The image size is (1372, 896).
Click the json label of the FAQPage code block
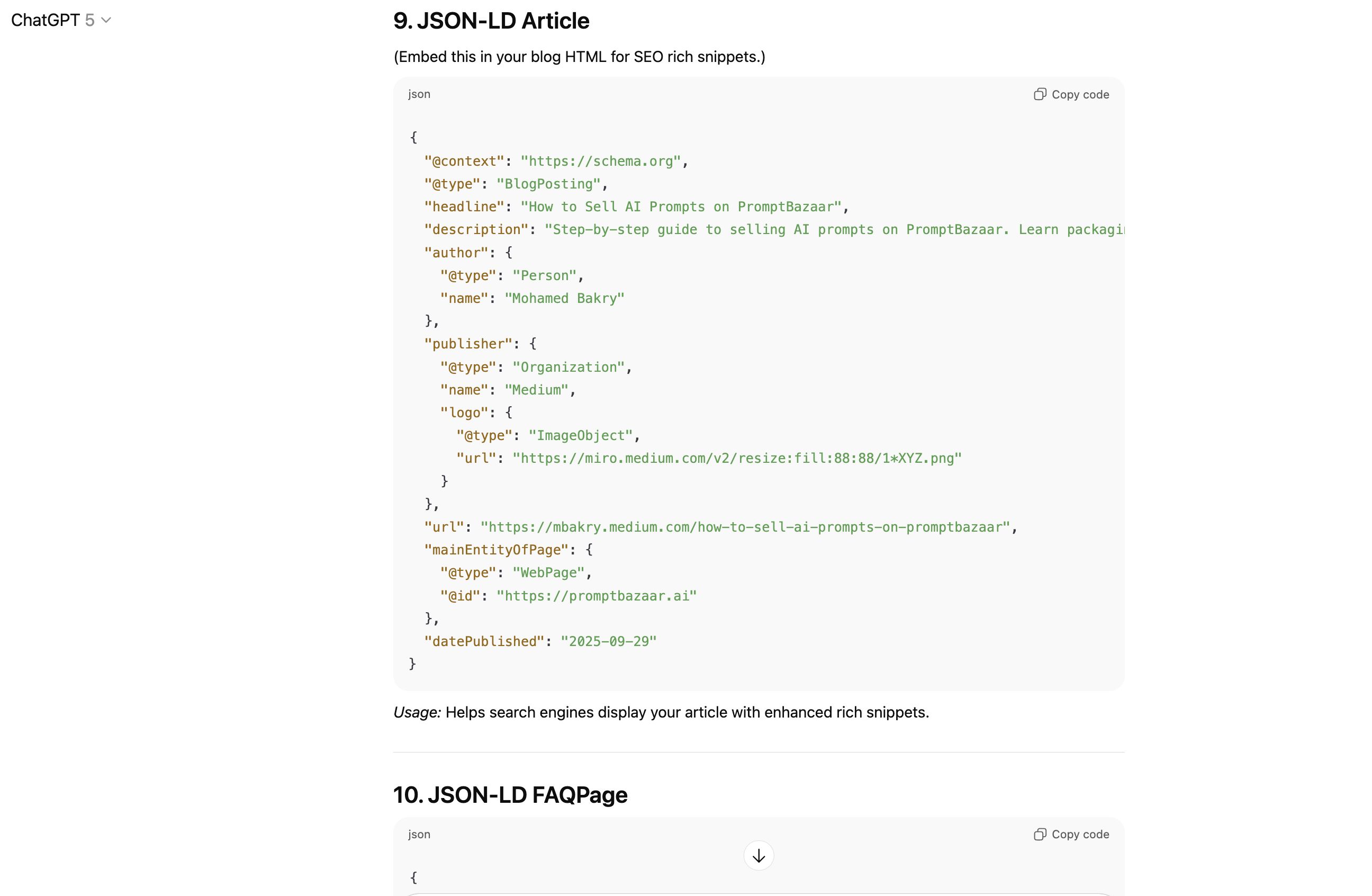click(x=419, y=834)
